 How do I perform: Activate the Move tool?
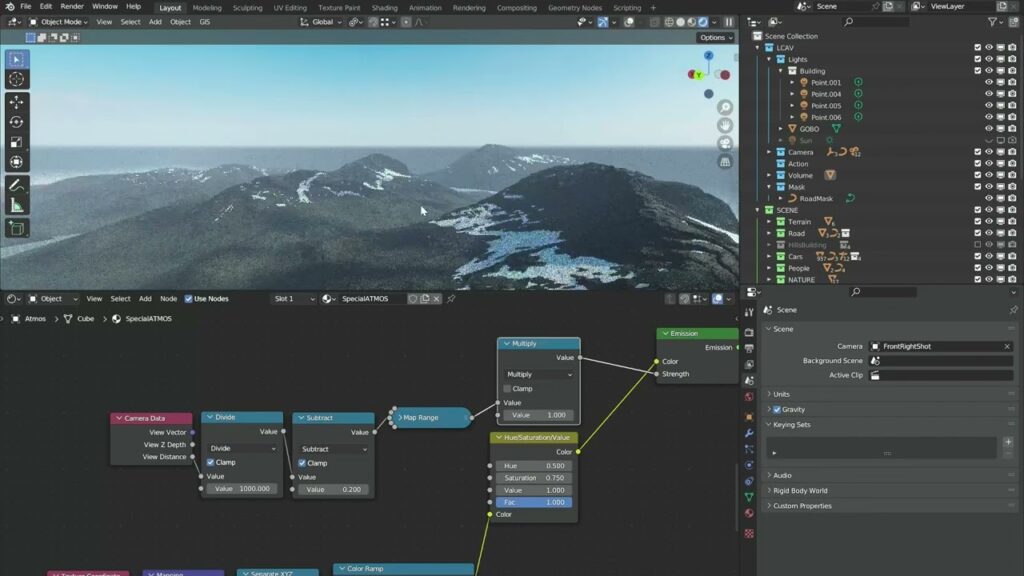point(16,103)
